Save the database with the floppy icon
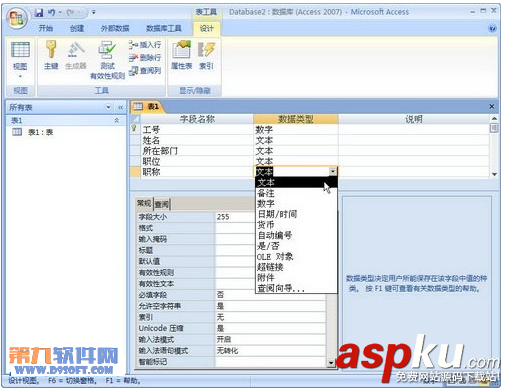Screen dimensions: 506x389 coord(39,13)
